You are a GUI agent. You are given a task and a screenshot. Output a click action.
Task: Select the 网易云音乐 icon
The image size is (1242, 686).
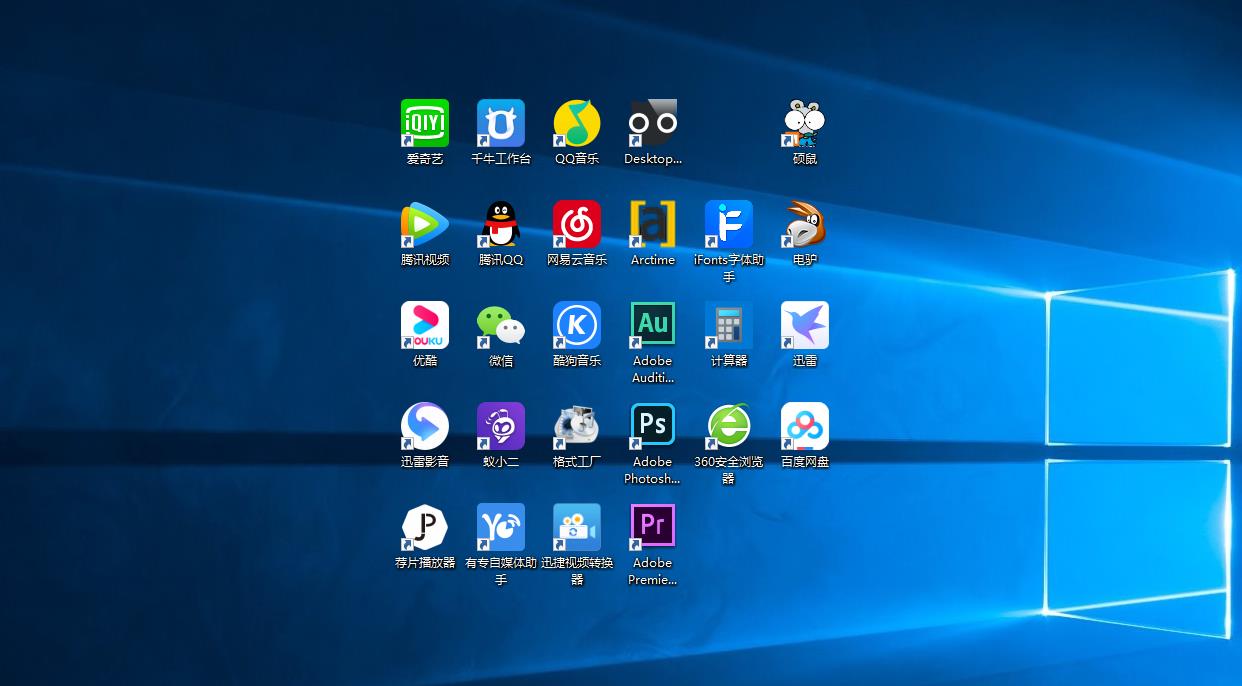pos(577,224)
